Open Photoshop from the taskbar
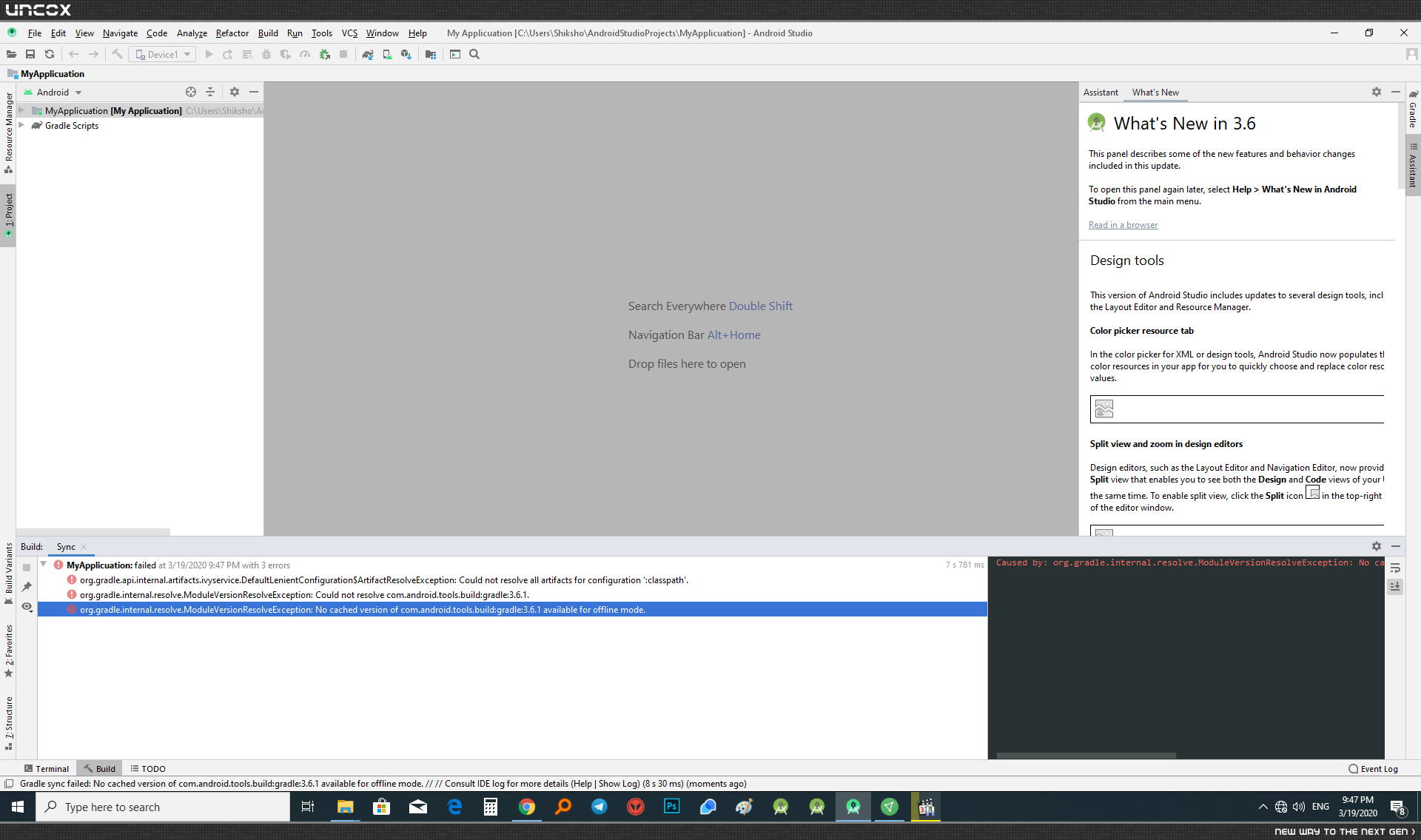 coord(672,807)
